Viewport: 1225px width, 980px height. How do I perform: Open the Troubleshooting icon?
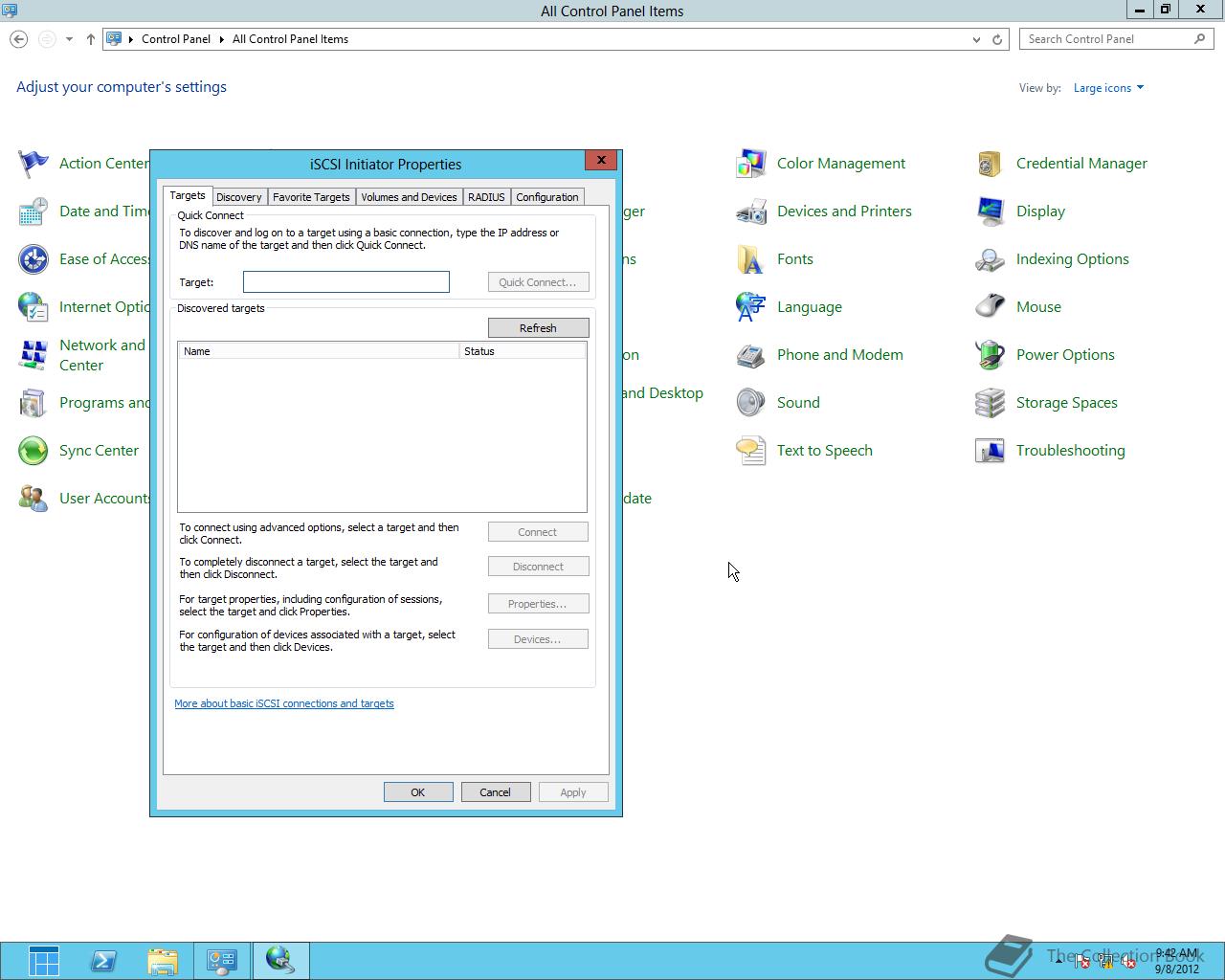point(991,451)
